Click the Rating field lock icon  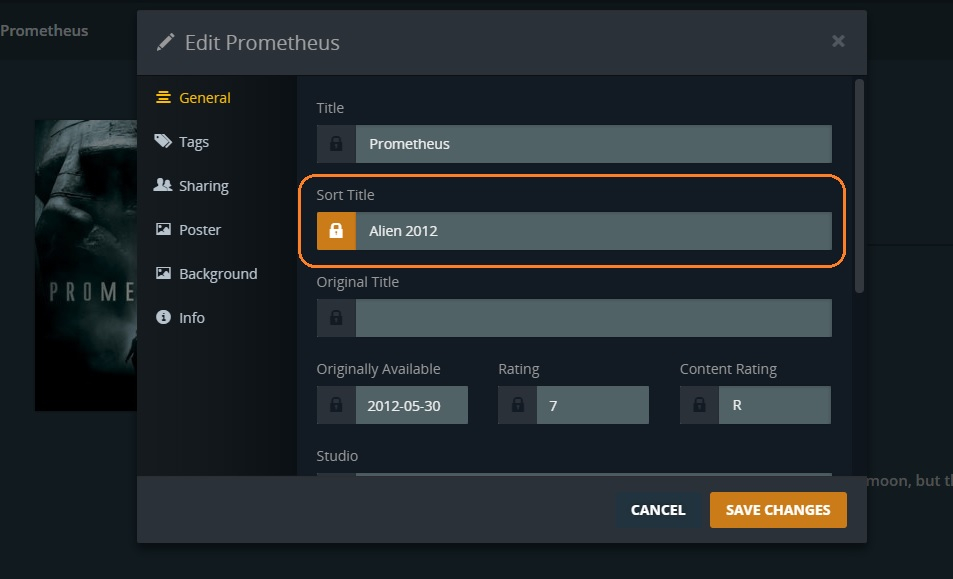tap(517, 405)
